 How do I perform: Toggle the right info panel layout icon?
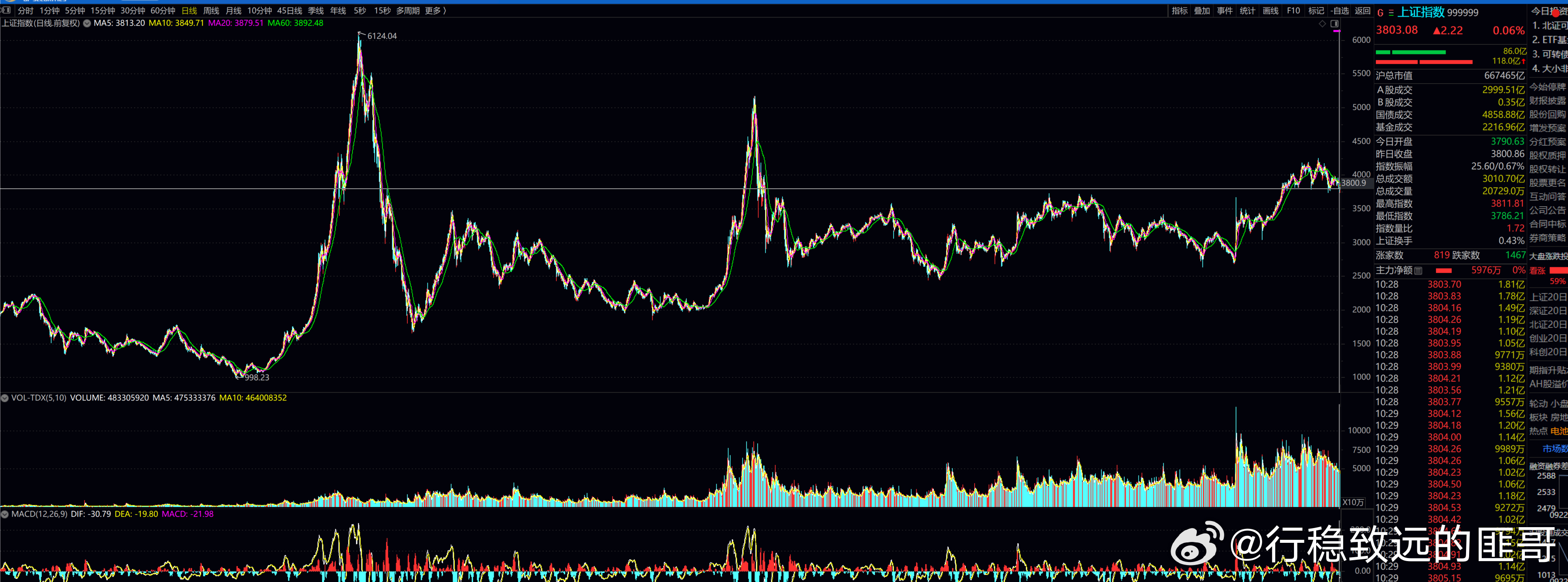[1335, 24]
